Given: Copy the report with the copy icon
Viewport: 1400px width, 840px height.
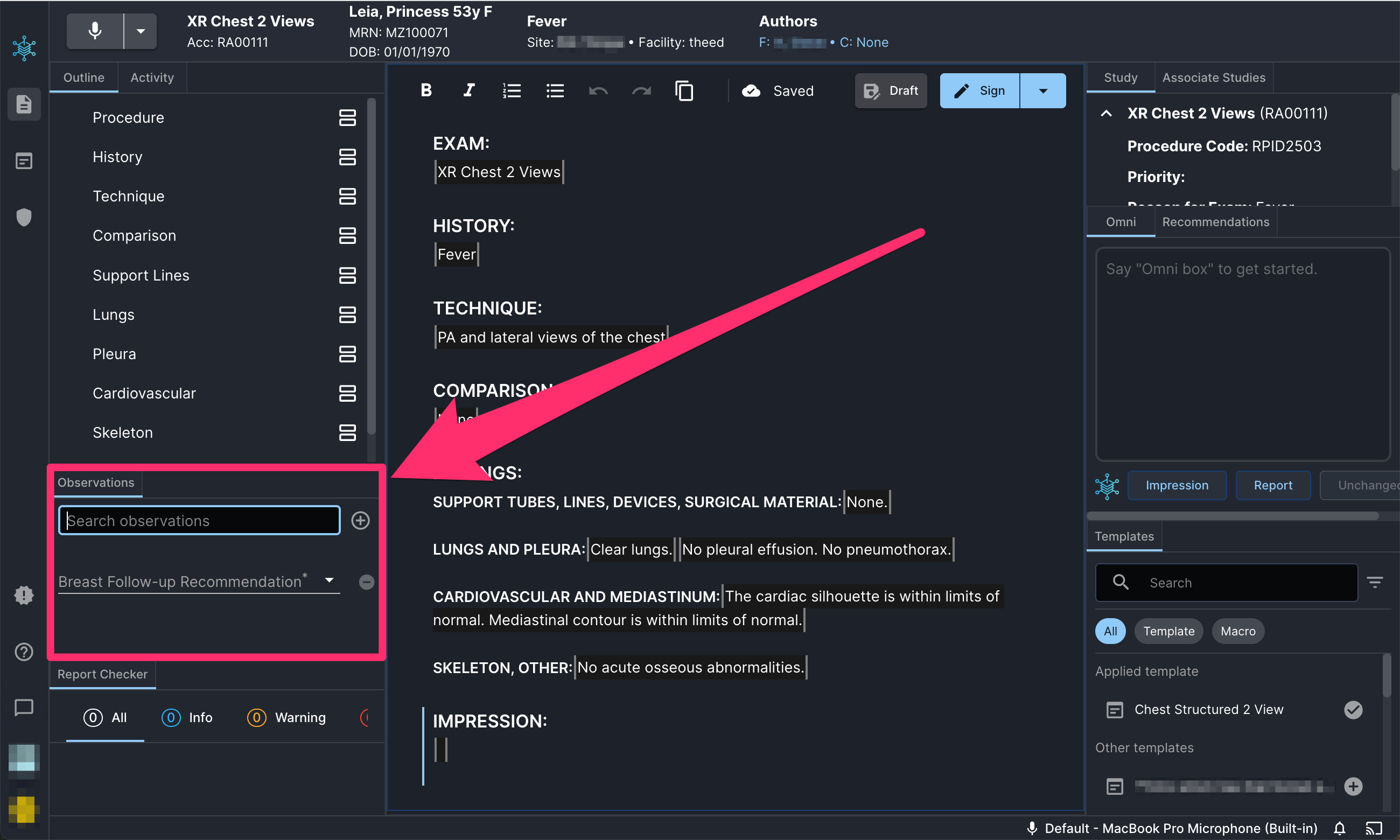Looking at the screenshot, I should click(684, 90).
